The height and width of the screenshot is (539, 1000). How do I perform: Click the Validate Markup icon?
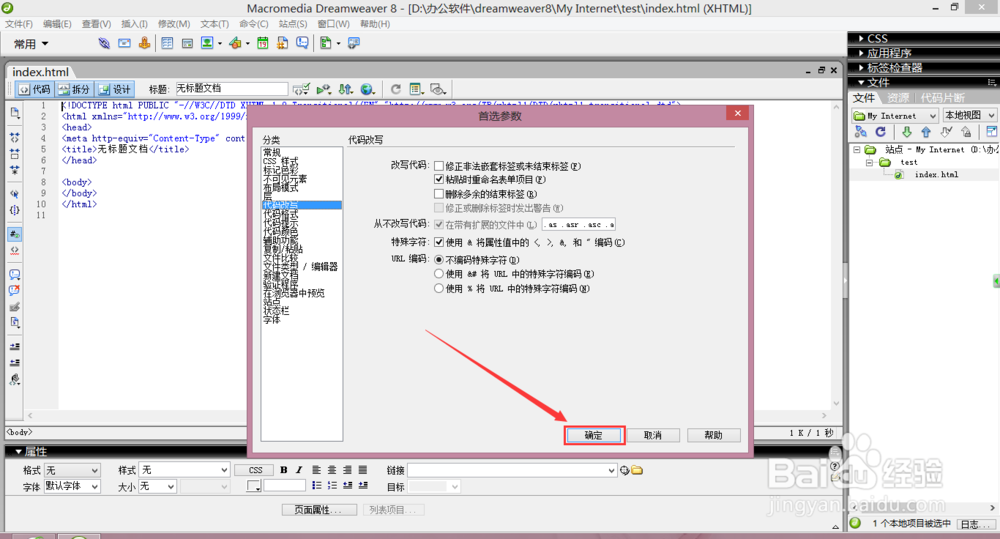tap(300, 89)
